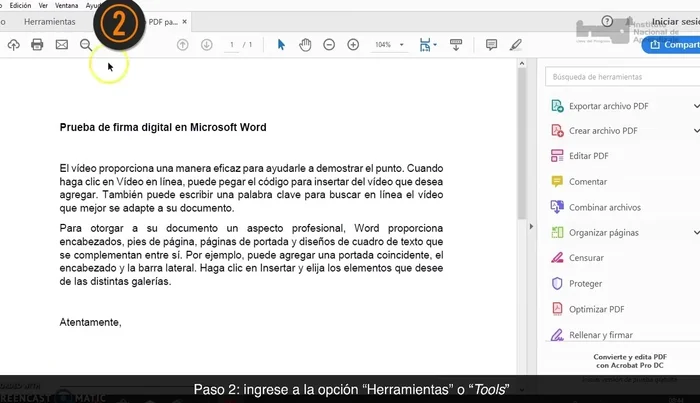Zoom in with the plus button
Image resolution: width=700 pixels, height=403 pixels.
pyautogui.click(x=353, y=45)
